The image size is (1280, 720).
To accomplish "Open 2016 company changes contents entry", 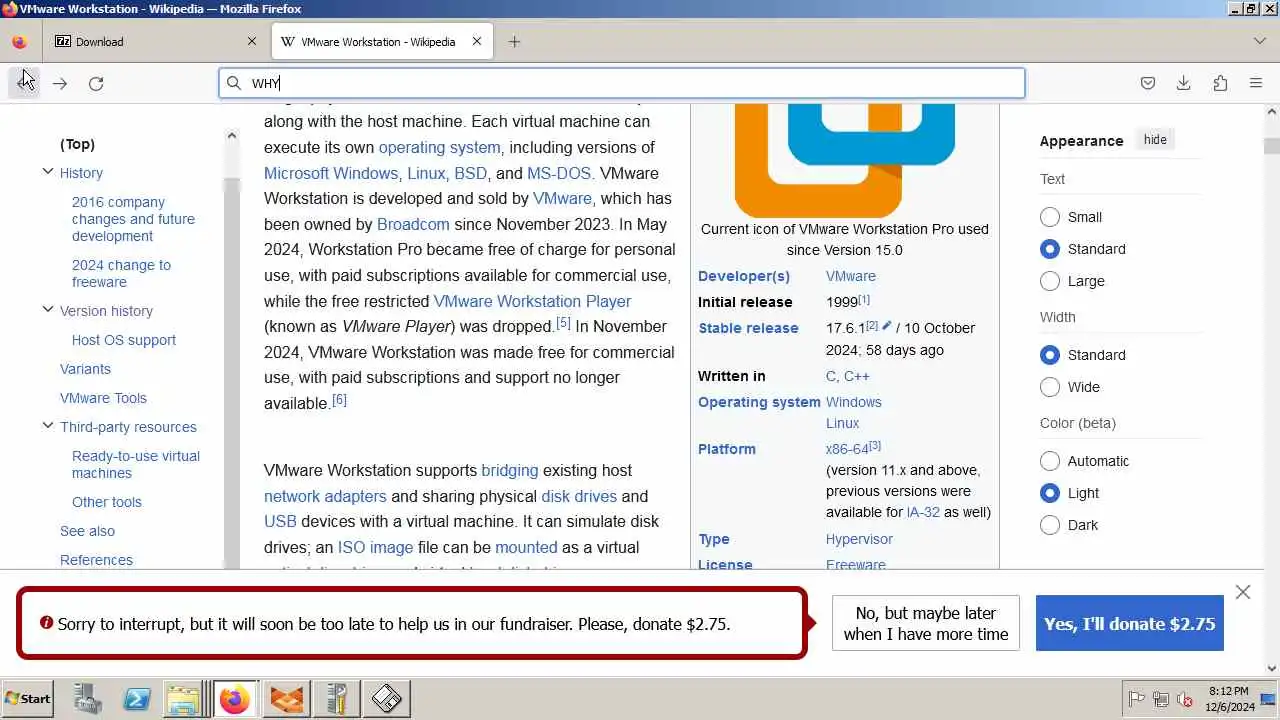I will [x=133, y=219].
